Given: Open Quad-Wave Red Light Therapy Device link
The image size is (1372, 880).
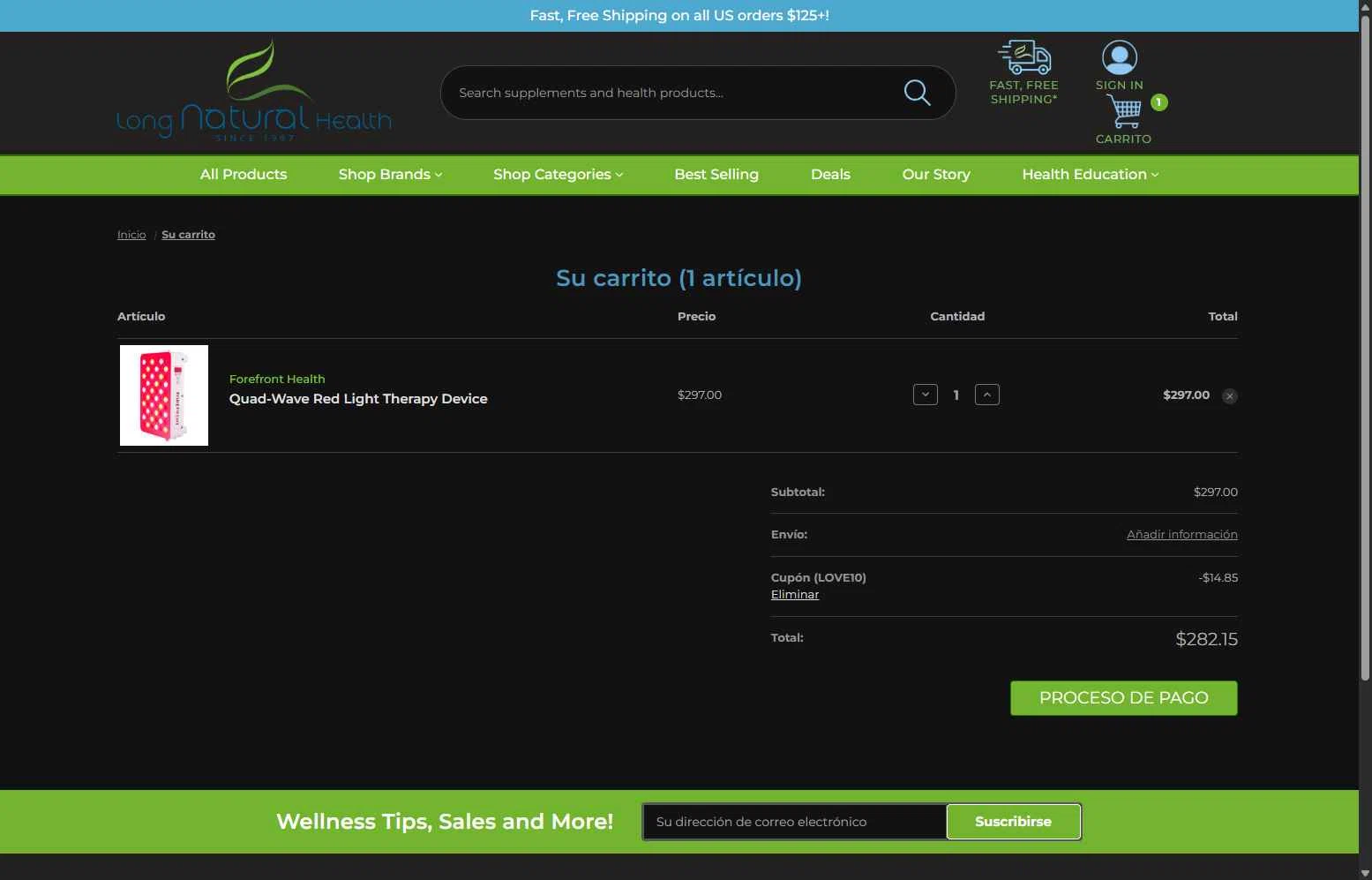Looking at the screenshot, I should click(x=358, y=399).
